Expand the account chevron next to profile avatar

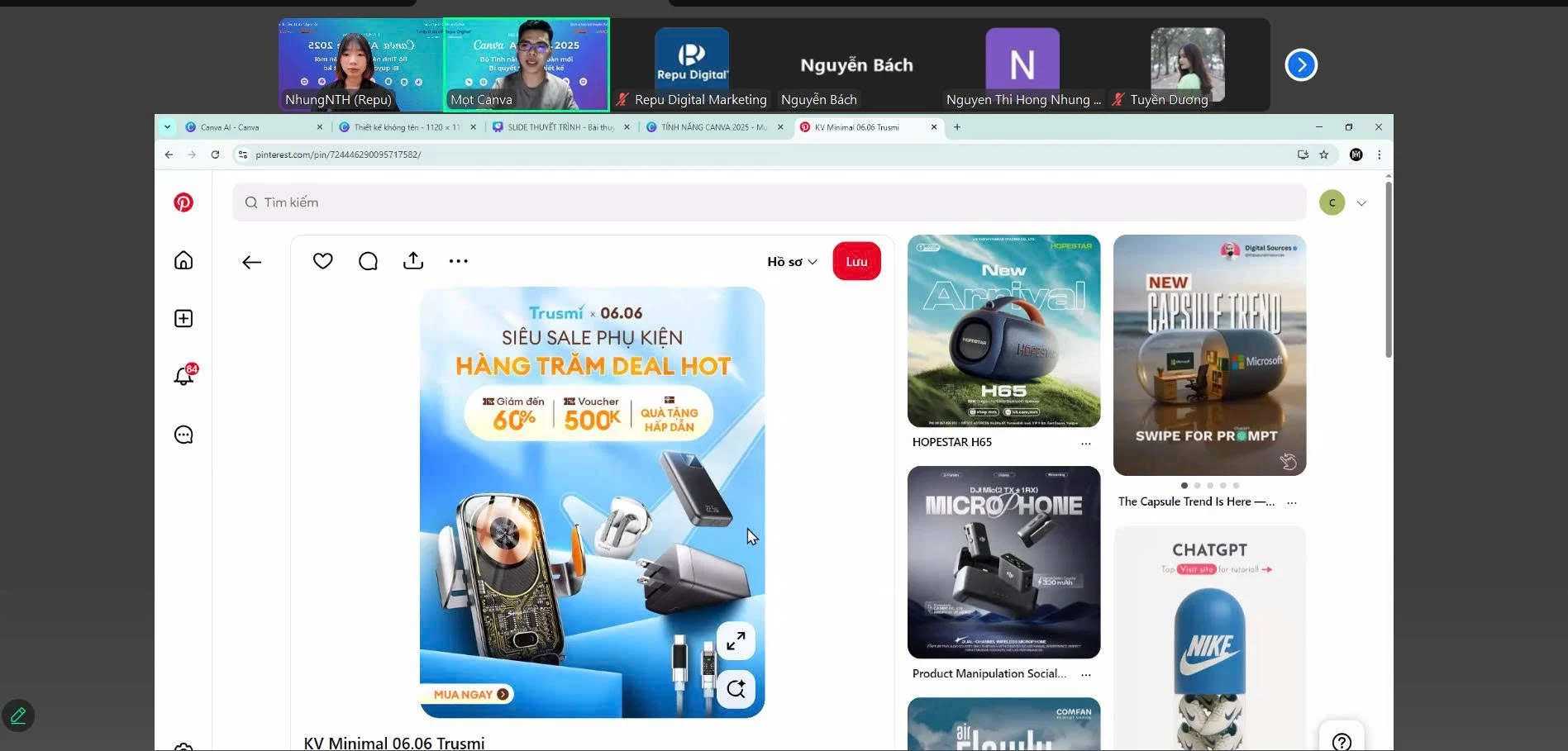(1361, 203)
